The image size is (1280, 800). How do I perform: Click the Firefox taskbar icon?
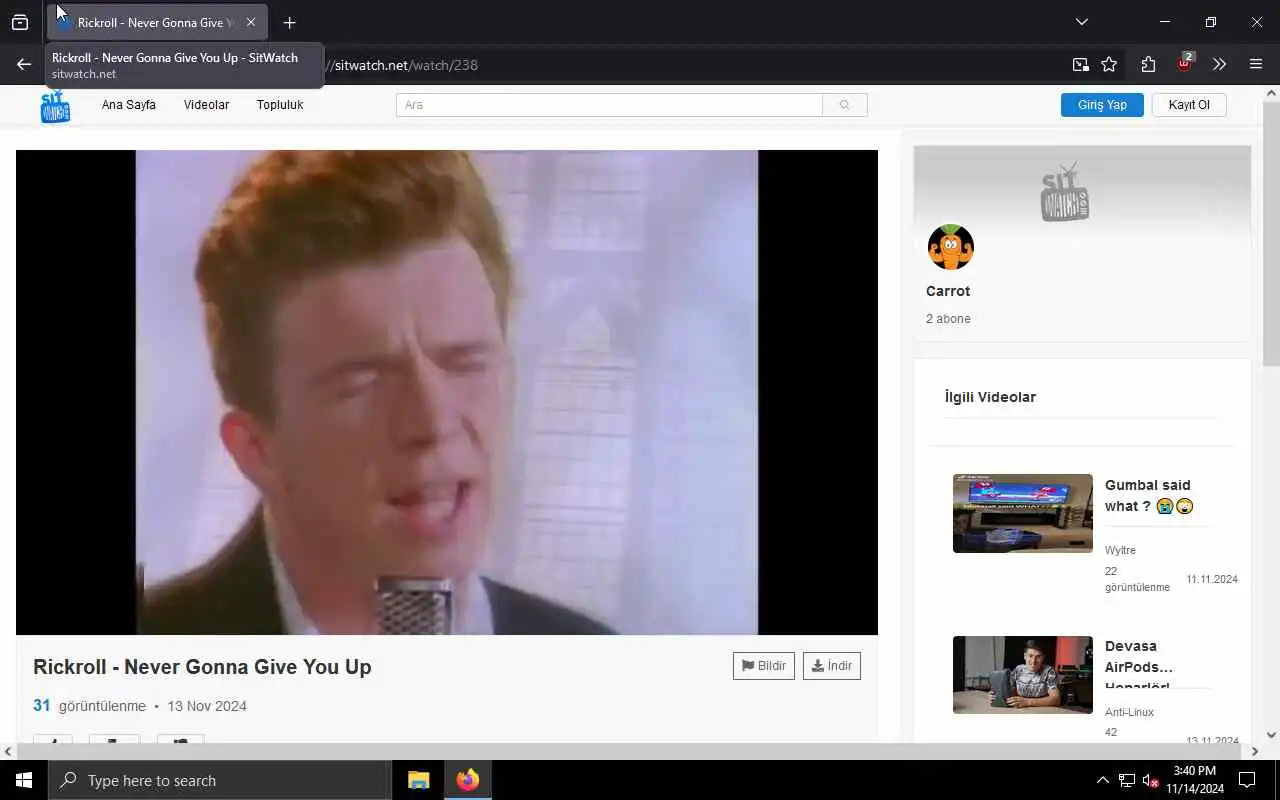pyautogui.click(x=468, y=780)
